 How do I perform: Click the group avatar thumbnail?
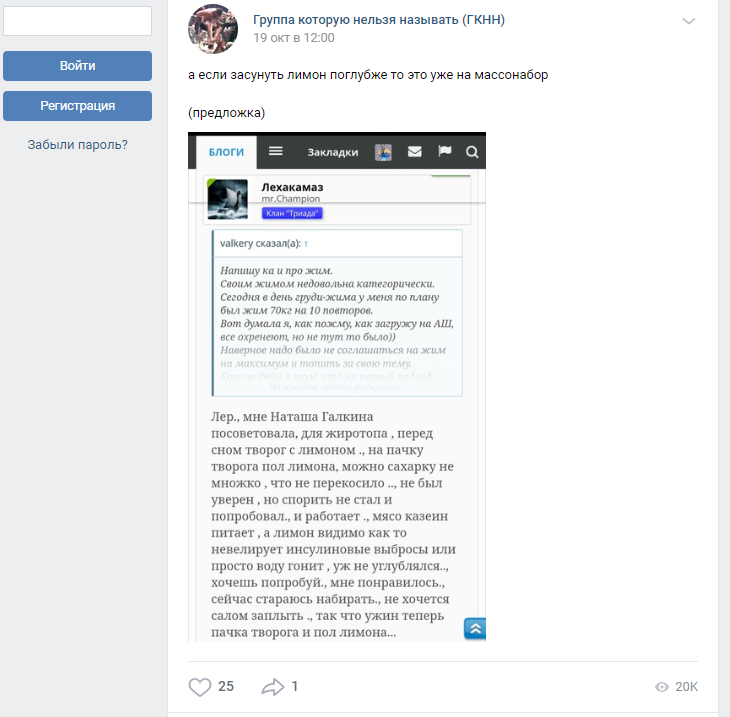213,29
